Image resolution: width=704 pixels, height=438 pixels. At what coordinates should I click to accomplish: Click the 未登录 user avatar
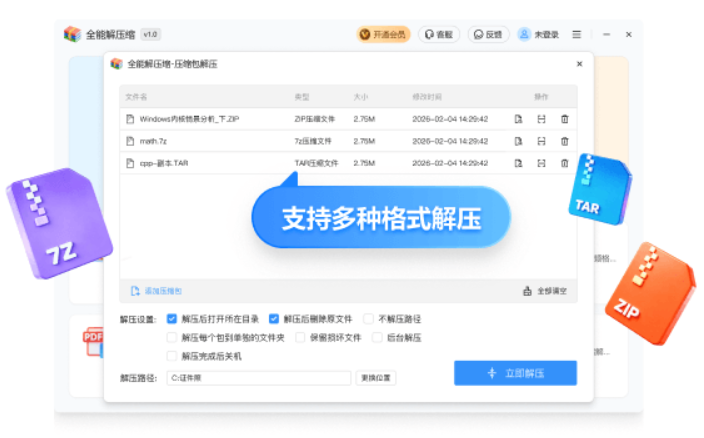pos(524,34)
